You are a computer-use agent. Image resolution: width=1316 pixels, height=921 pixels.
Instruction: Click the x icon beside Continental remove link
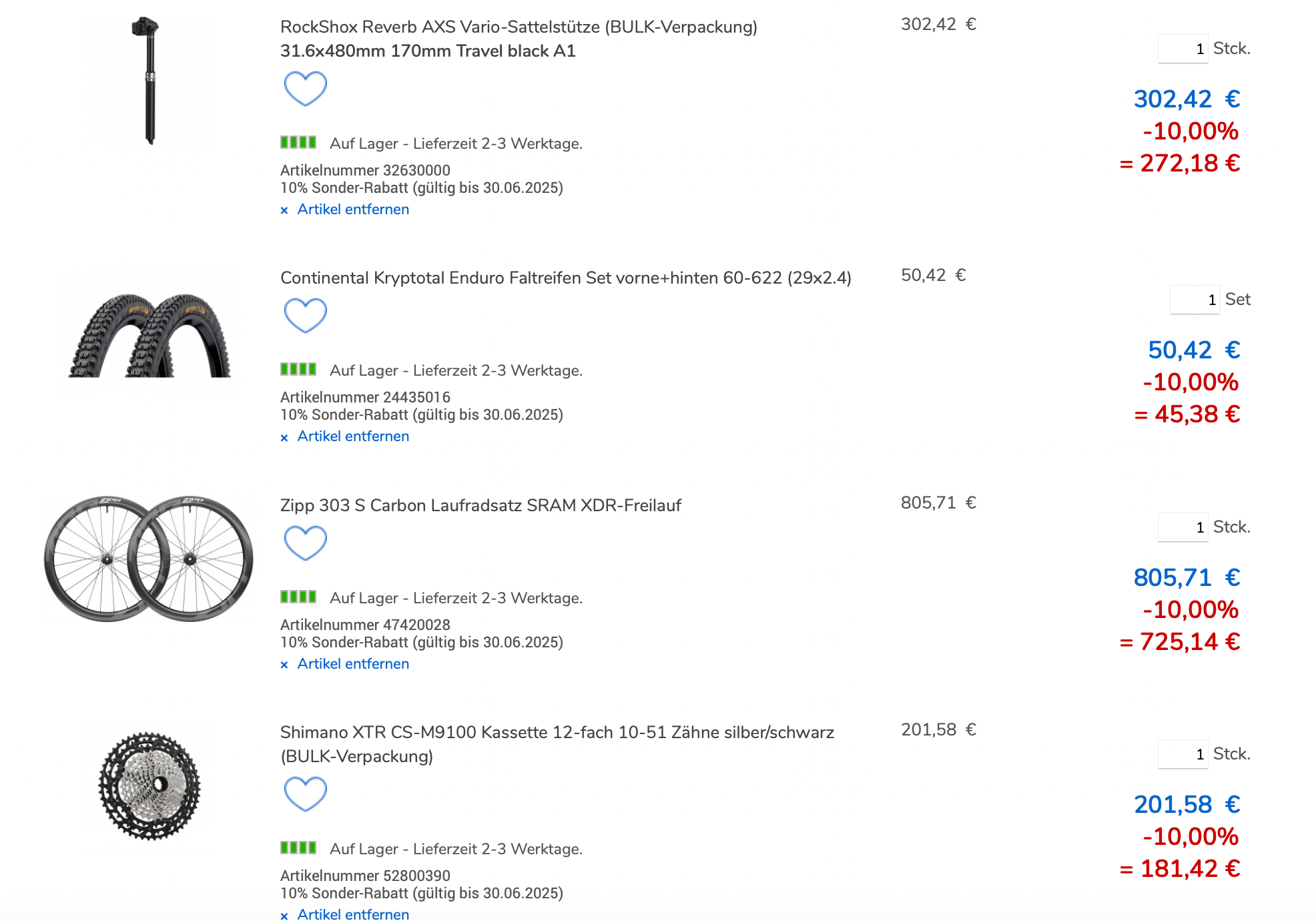coord(284,438)
